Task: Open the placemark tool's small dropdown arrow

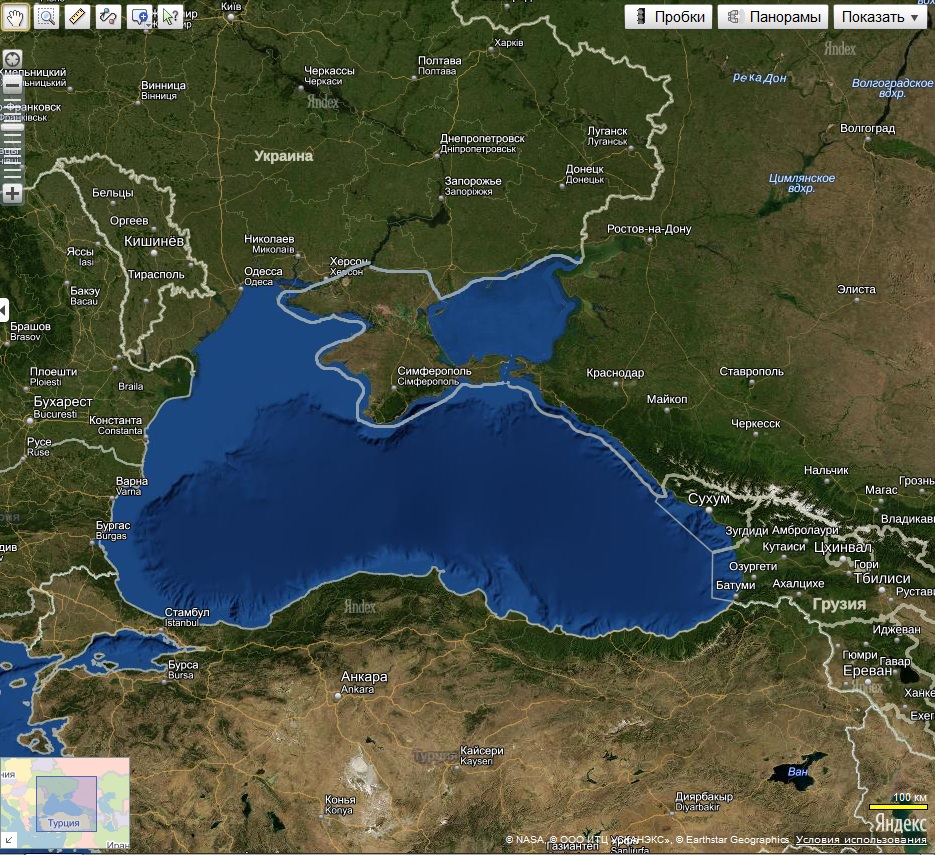Action: (x=147, y=26)
